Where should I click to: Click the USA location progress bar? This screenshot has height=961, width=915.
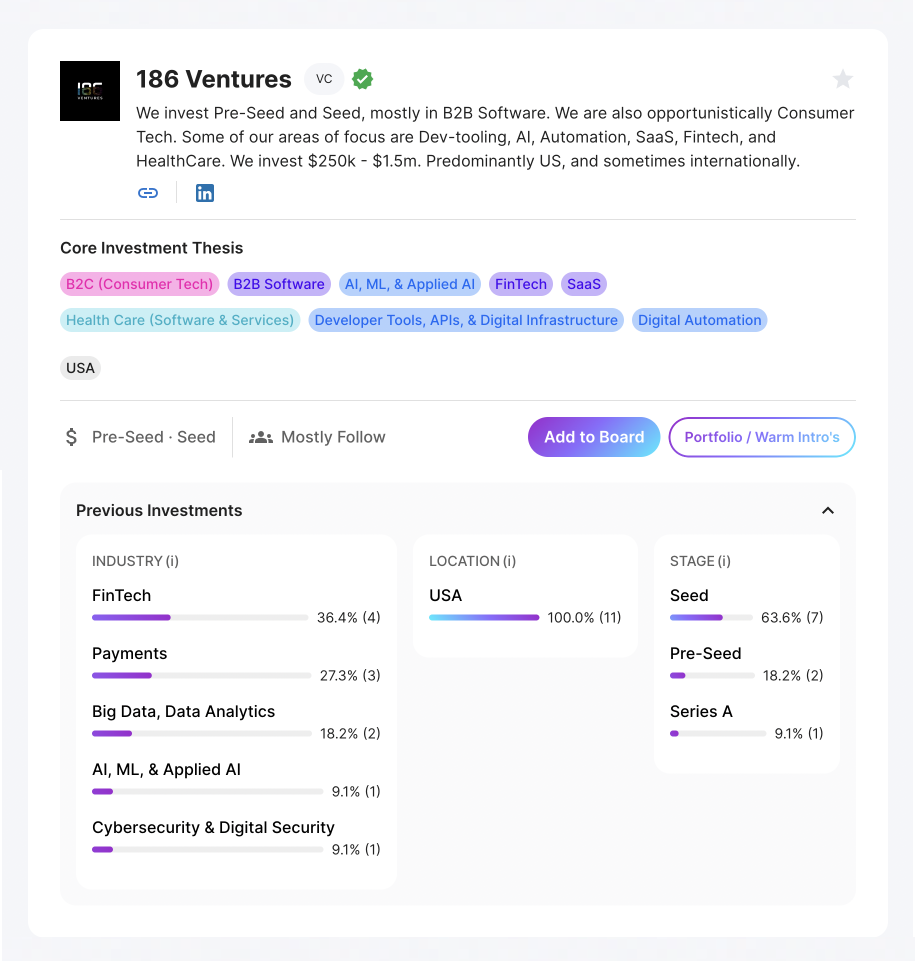point(484,618)
